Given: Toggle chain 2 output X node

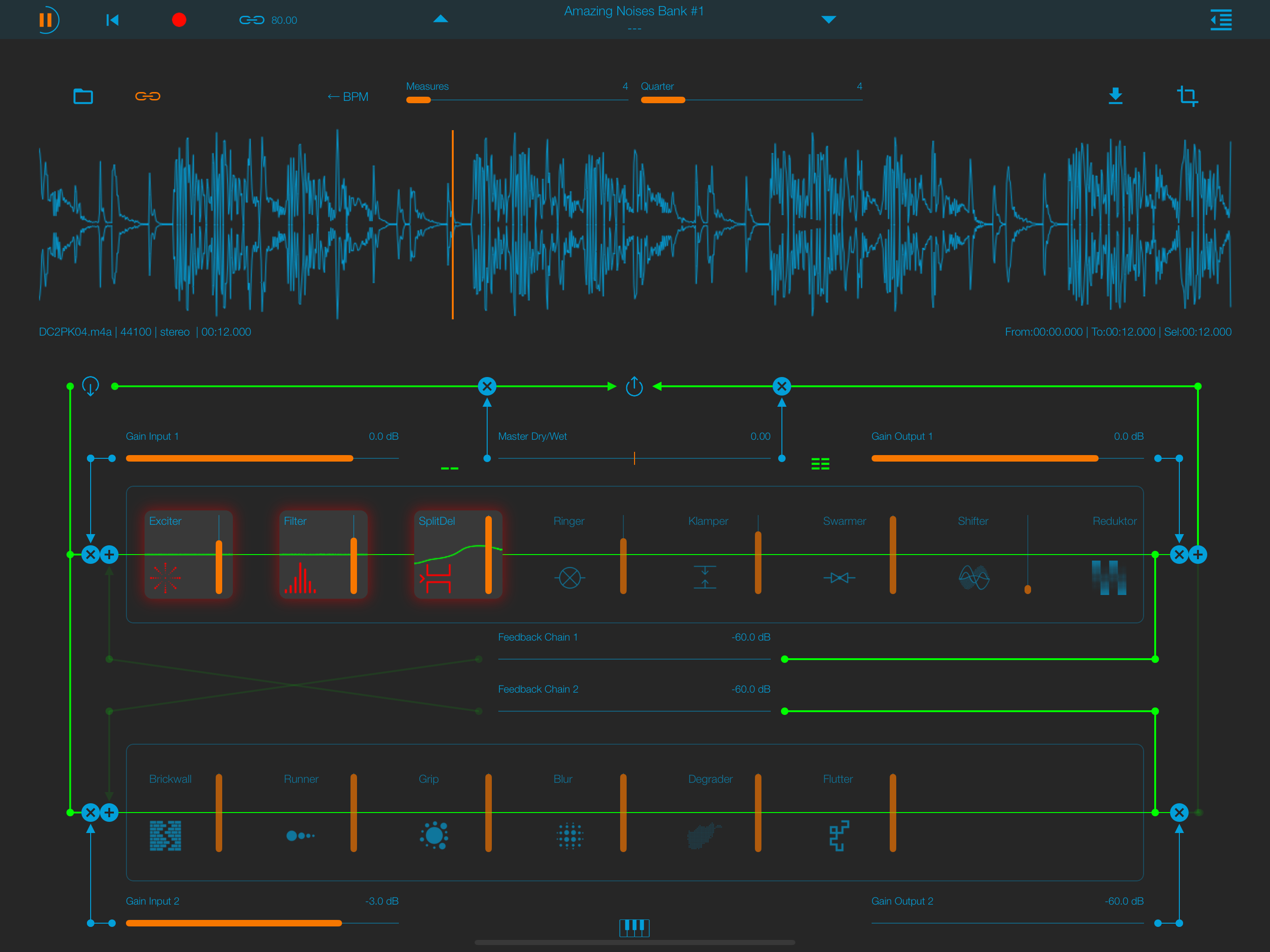Looking at the screenshot, I should click(1179, 812).
